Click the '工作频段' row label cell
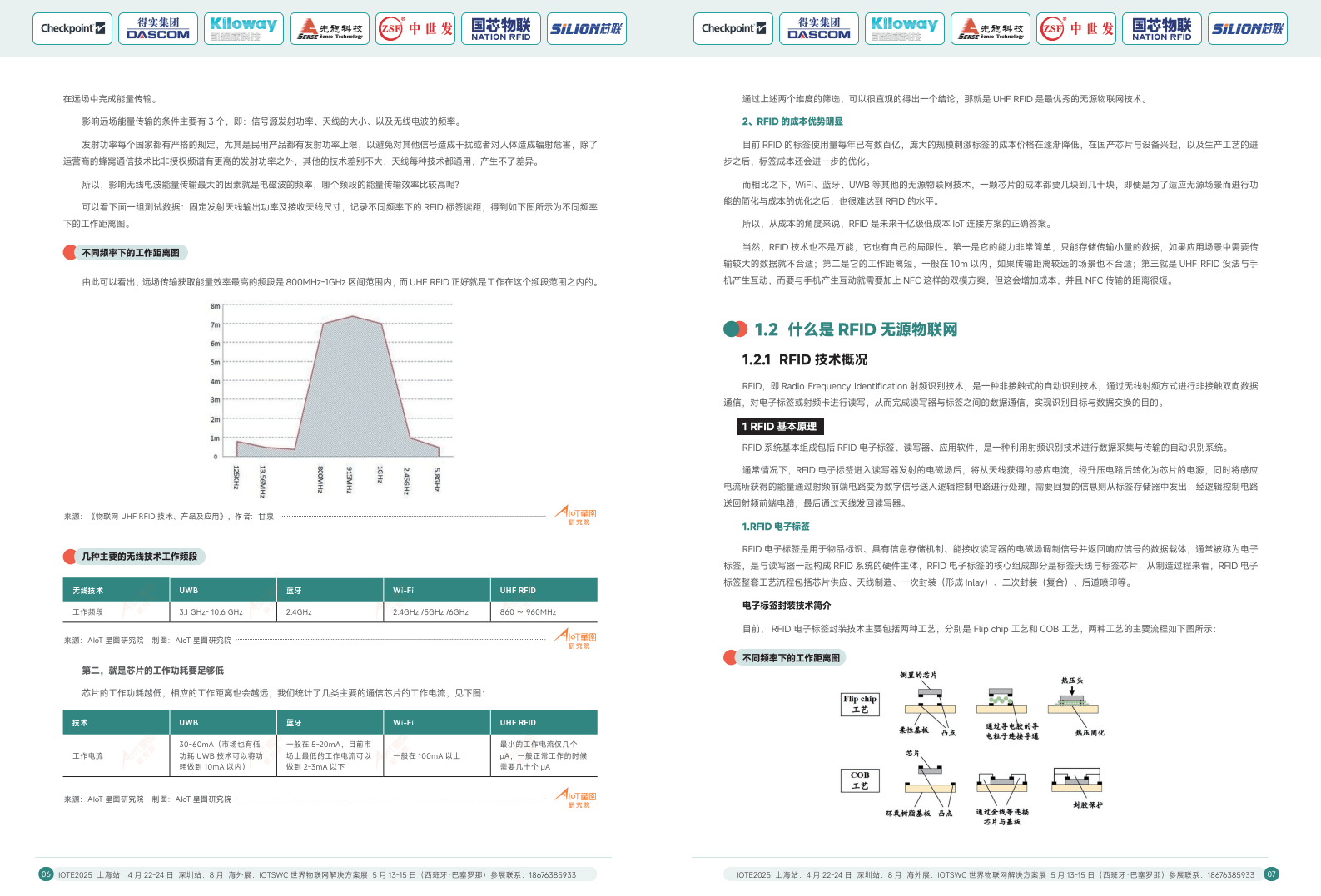 pos(116,612)
